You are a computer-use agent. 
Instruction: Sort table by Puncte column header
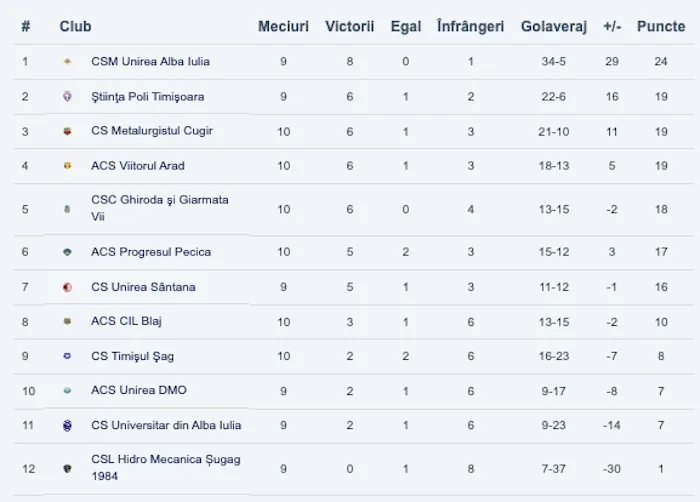coord(661,26)
